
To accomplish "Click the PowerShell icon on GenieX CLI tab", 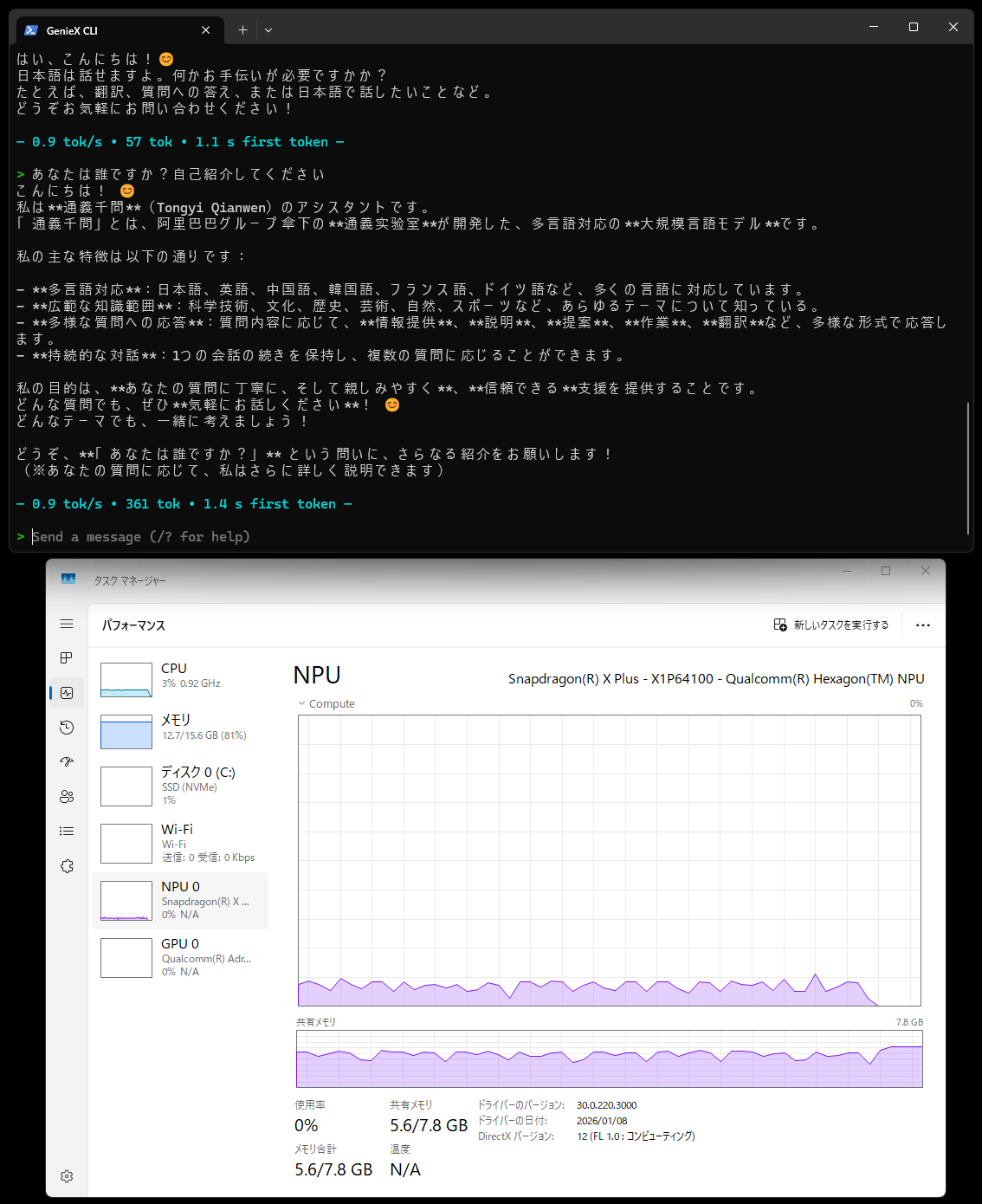I will coord(31,30).
